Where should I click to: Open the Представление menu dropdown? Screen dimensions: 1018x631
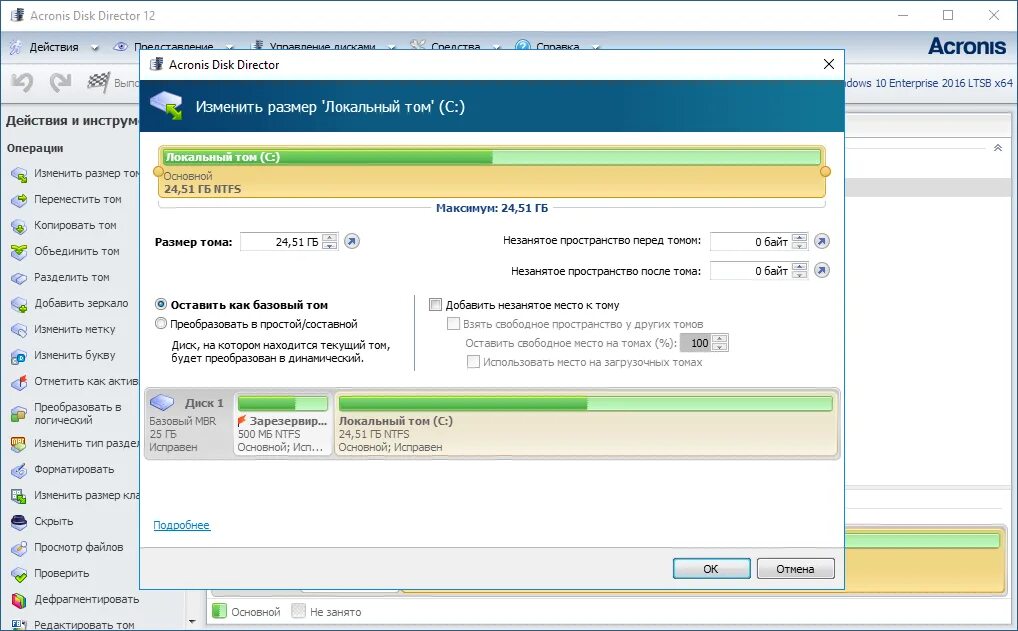(x=229, y=47)
